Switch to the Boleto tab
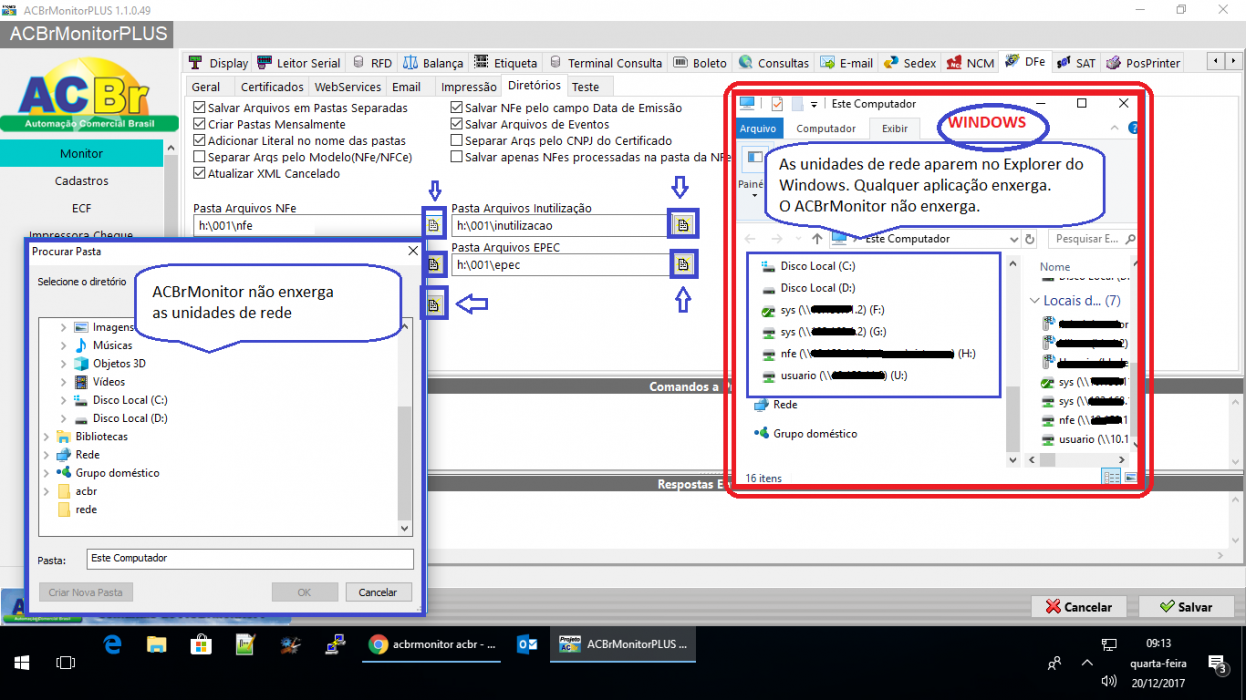 pos(701,62)
